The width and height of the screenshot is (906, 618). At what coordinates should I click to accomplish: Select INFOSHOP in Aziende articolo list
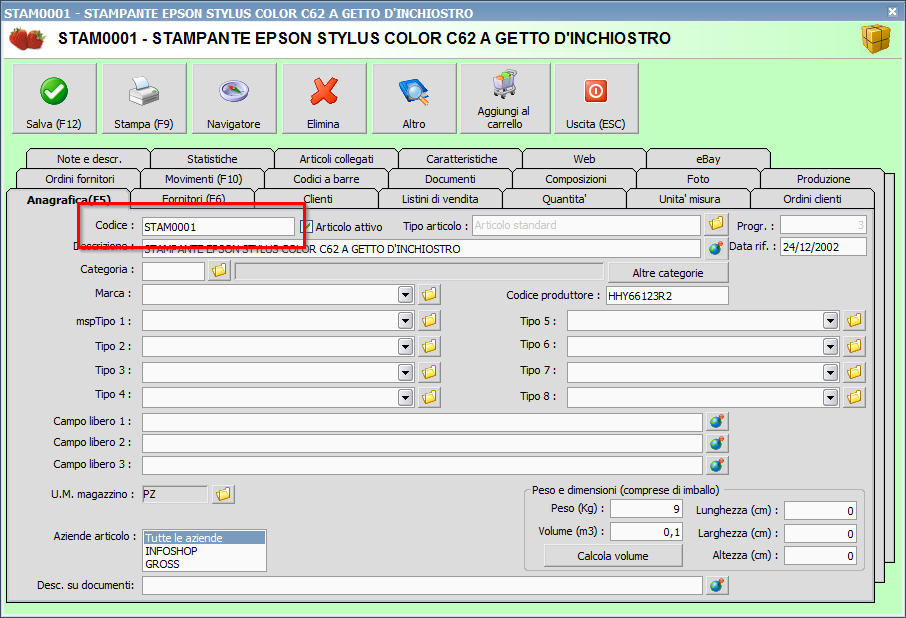205,551
